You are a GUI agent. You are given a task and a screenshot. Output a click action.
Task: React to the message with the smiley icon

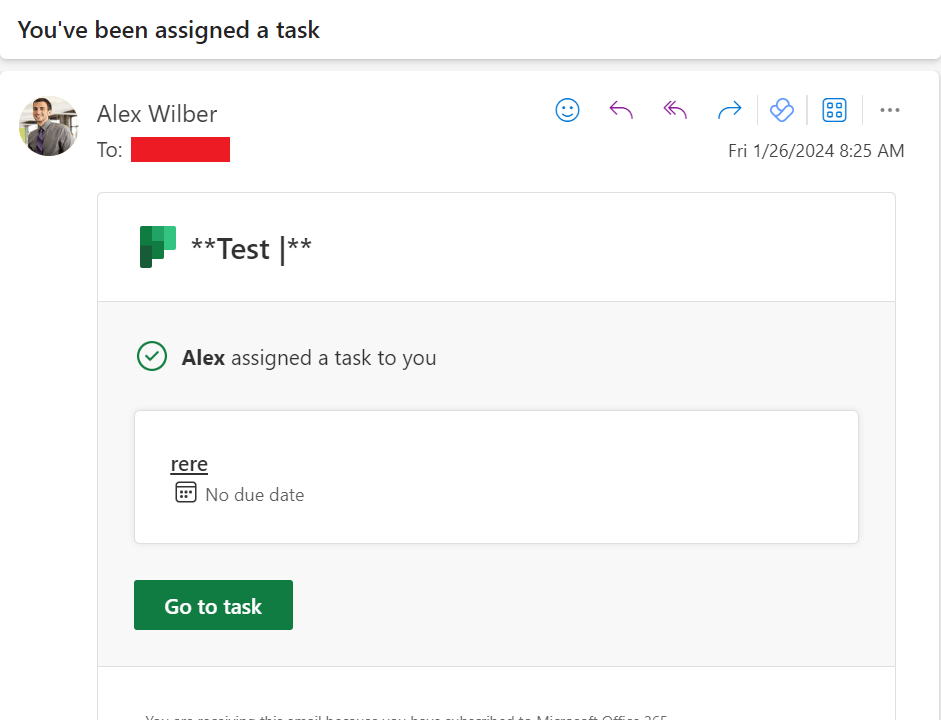point(567,110)
